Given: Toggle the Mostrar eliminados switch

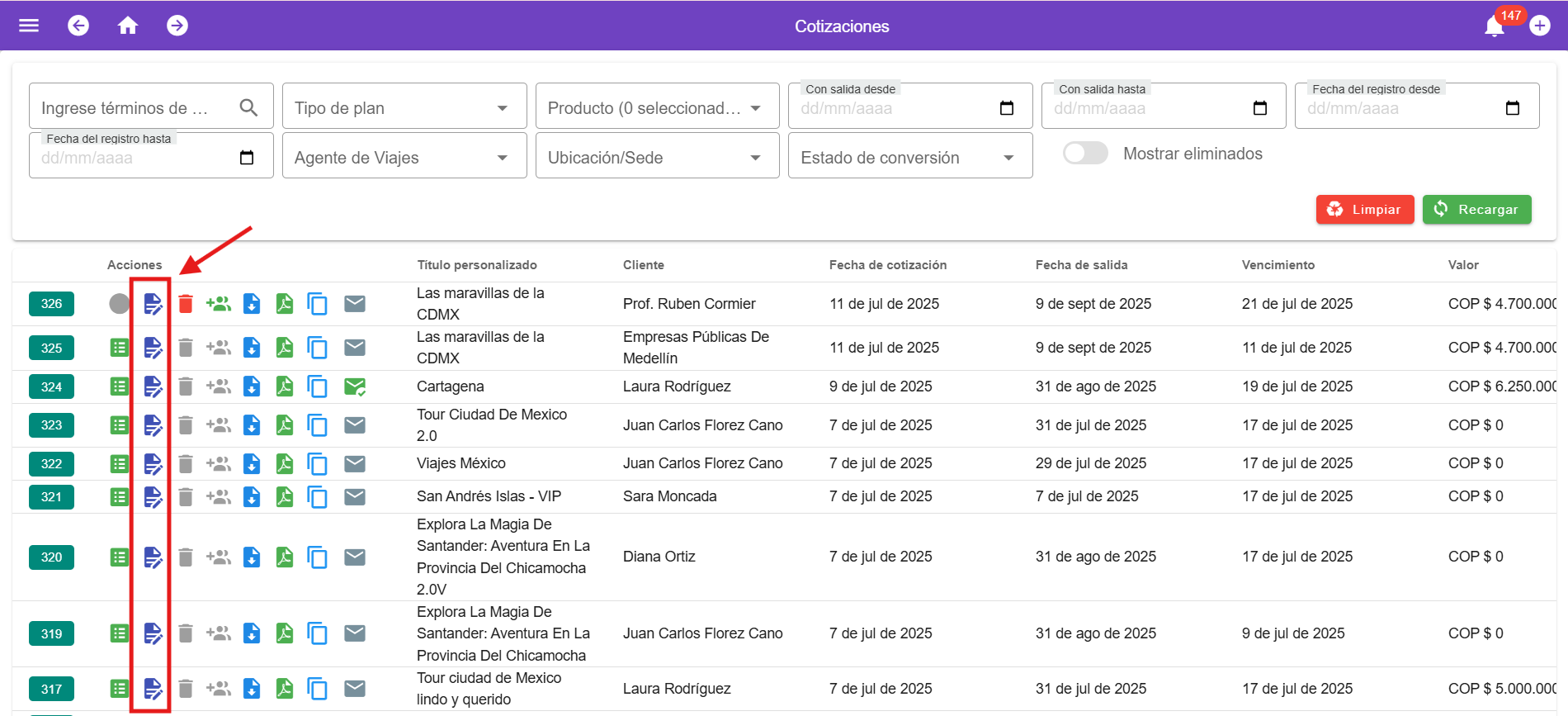Looking at the screenshot, I should (1084, 154).
